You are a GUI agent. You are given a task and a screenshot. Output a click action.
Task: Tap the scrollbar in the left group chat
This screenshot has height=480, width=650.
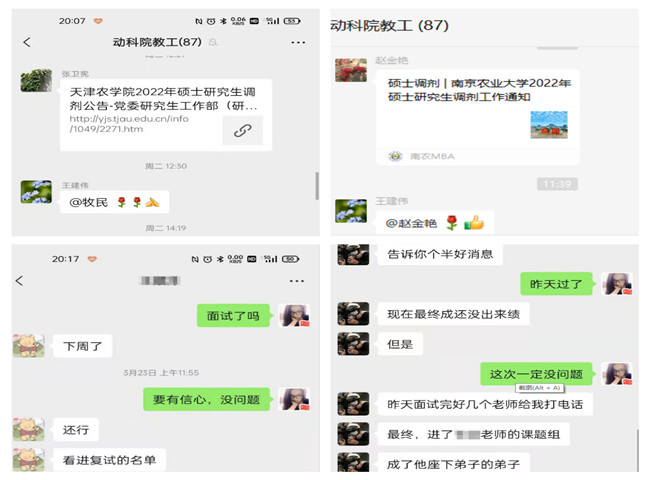[x=317, y=186]
